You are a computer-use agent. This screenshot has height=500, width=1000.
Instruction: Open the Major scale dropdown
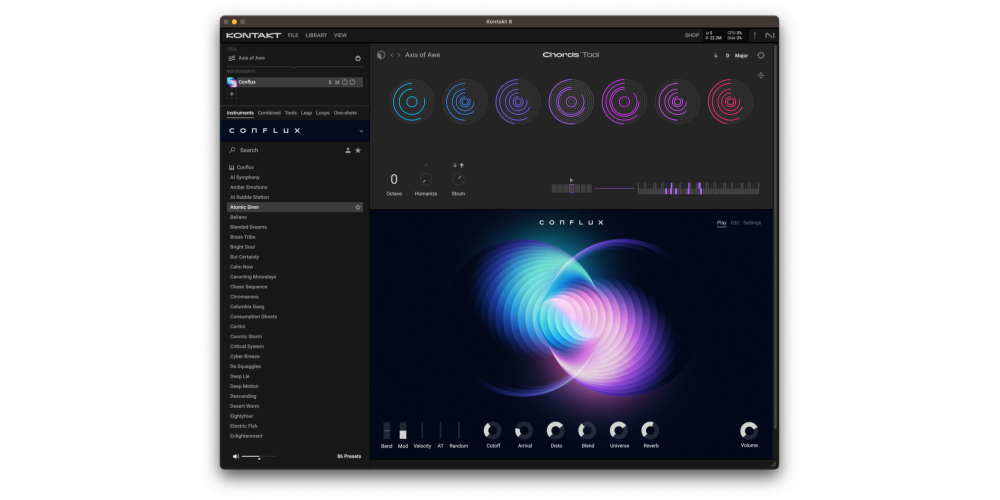(x=741, y=56)
